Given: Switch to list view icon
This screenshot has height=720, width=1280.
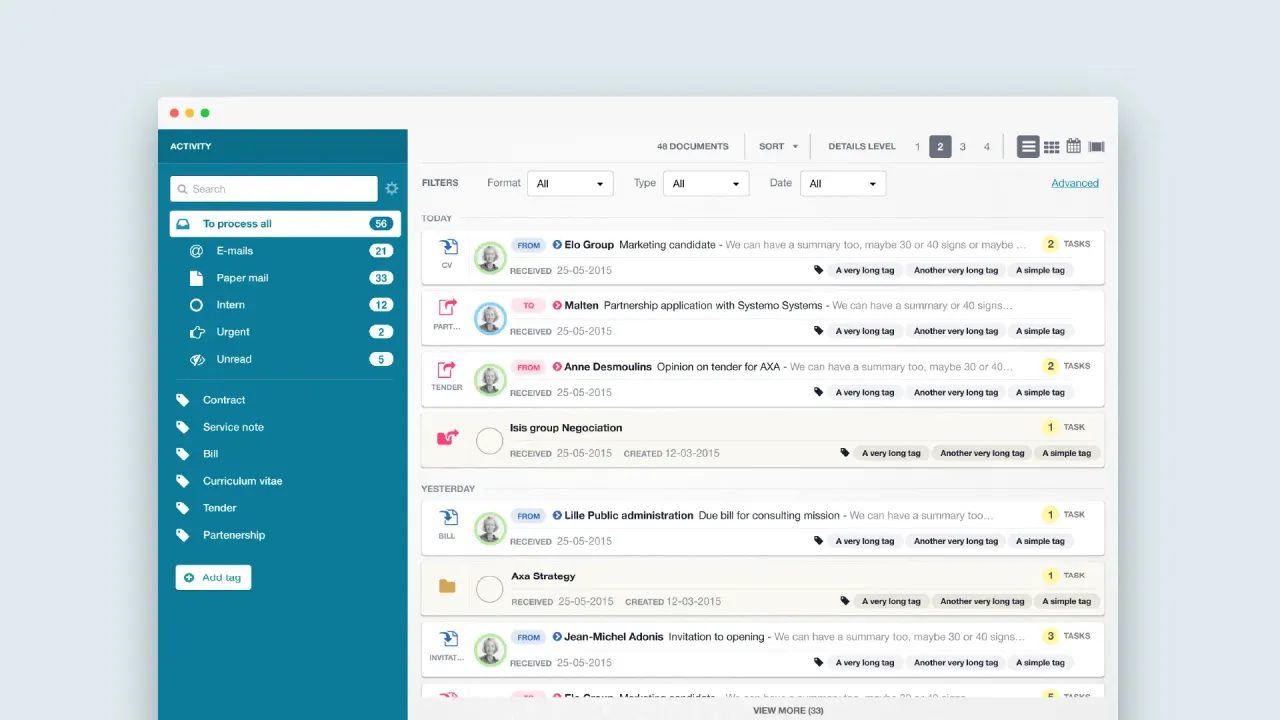Looking at the screenshot, I should coord(1028,147).
